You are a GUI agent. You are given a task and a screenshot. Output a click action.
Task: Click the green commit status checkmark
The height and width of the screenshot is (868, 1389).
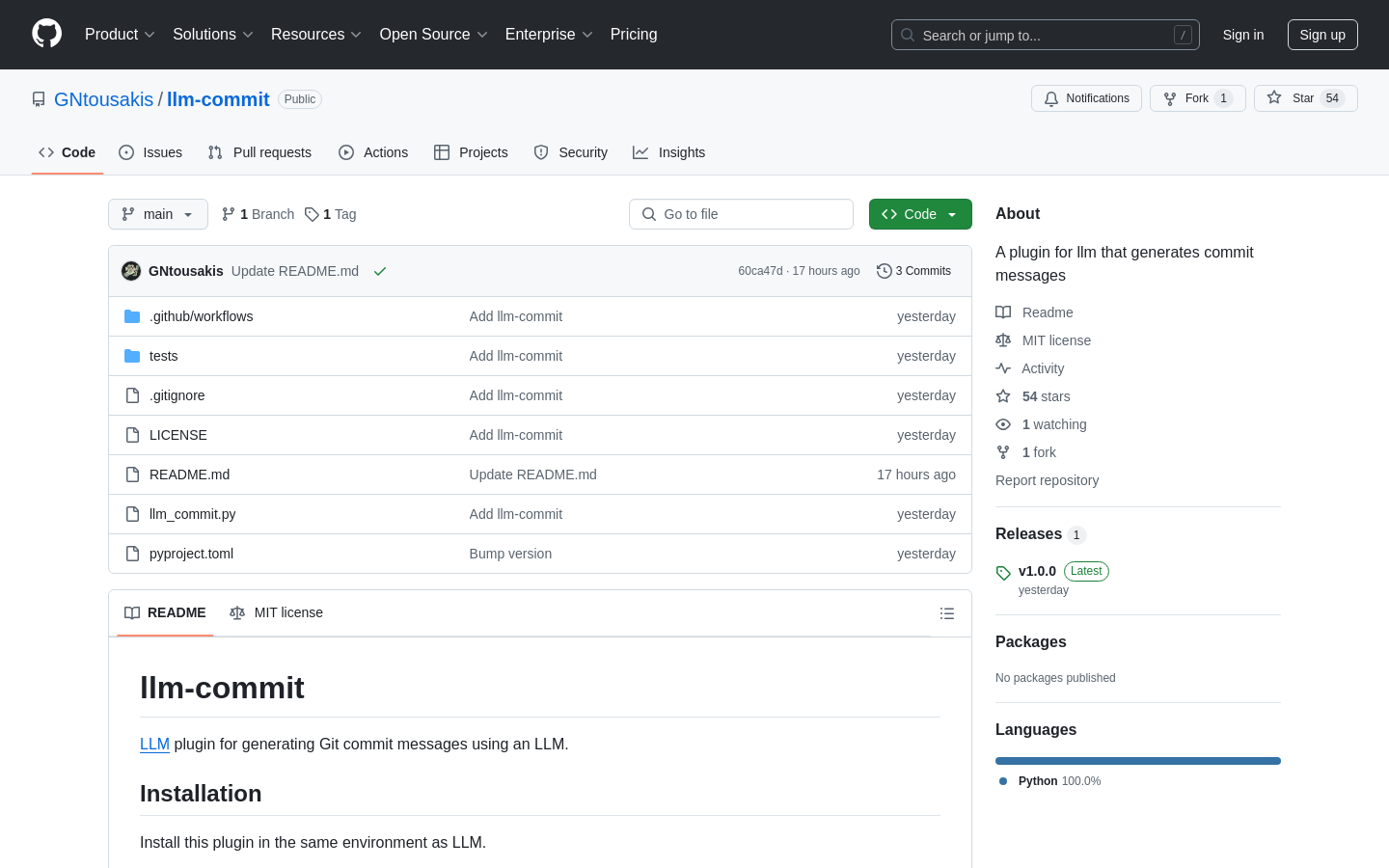380,271
